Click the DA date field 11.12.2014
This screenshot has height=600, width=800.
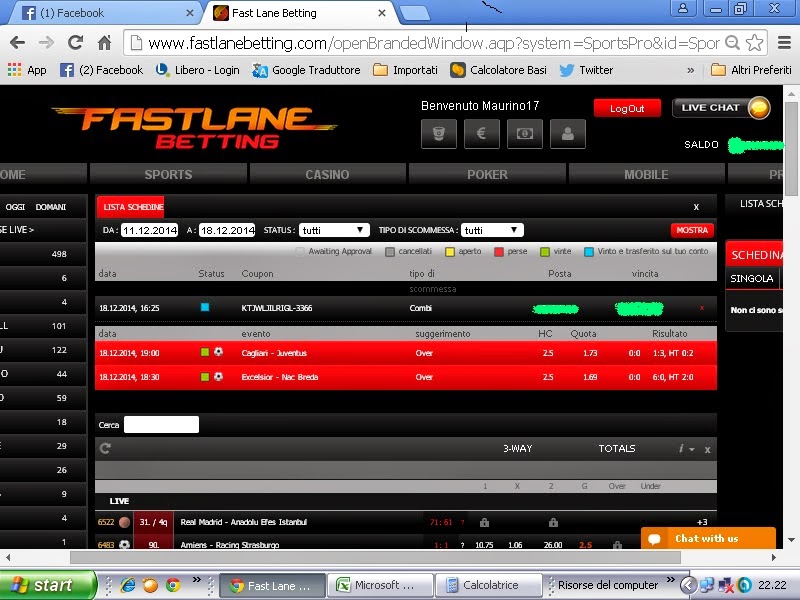click(150, 230)
